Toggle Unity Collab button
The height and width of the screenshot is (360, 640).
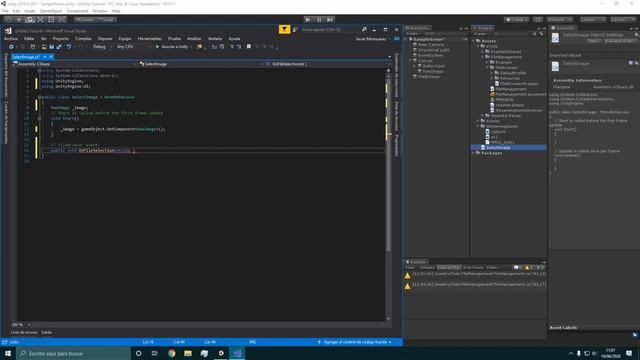click(x=516, y=20)
